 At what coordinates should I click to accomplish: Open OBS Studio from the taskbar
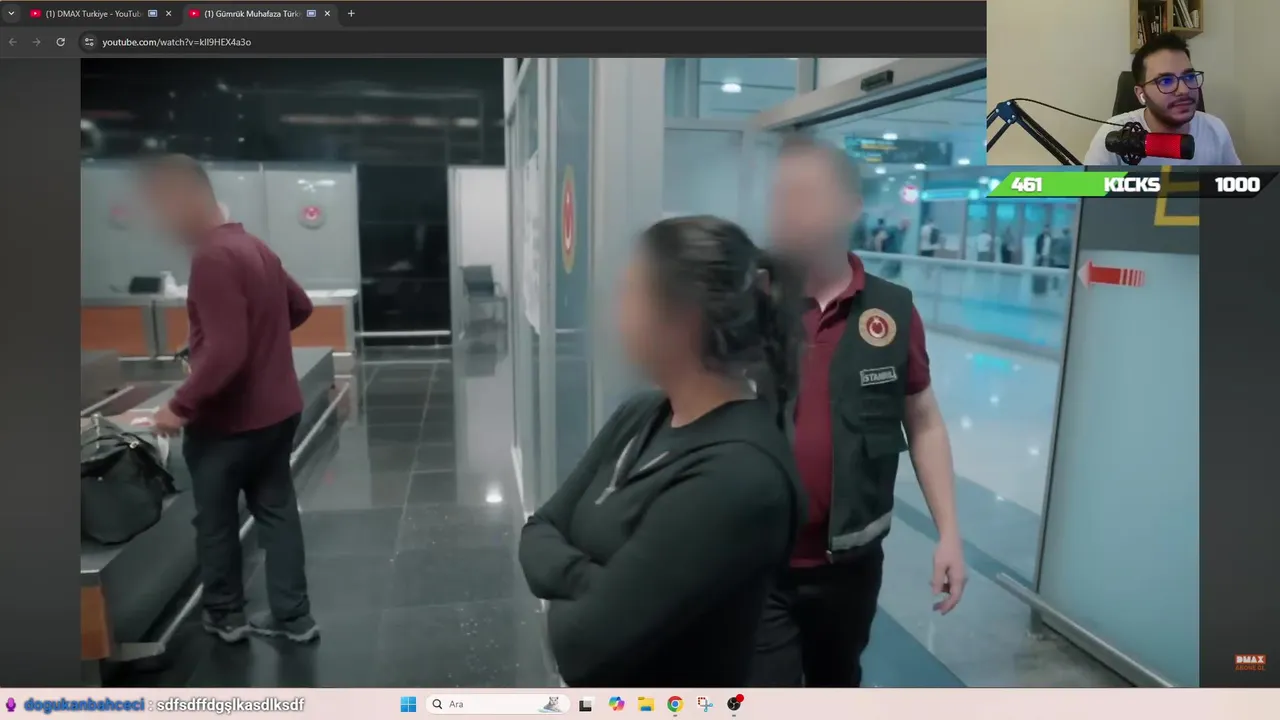coord(735,704)
